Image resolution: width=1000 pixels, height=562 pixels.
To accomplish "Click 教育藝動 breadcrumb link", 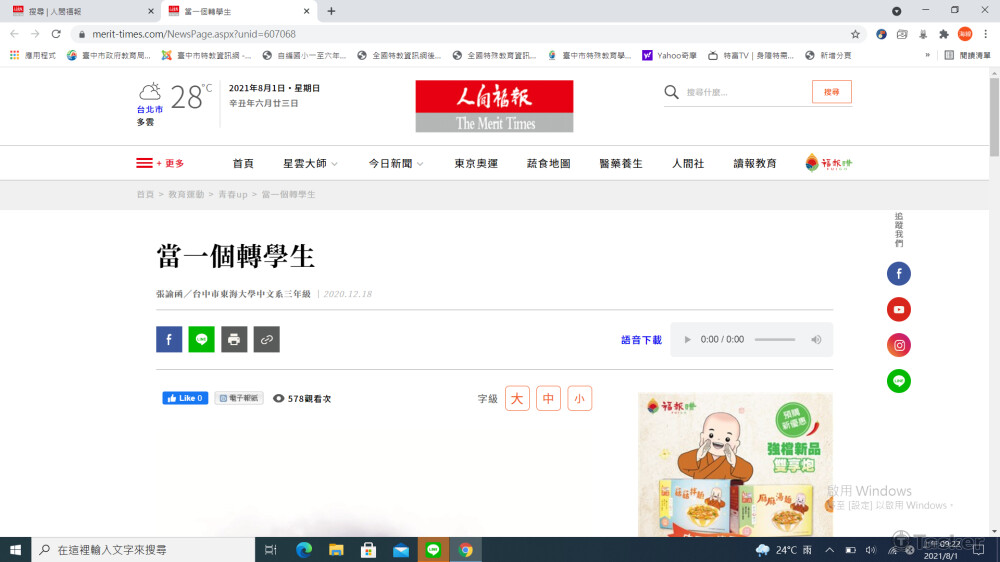I will pyautogui.click(x=186, y=195).
